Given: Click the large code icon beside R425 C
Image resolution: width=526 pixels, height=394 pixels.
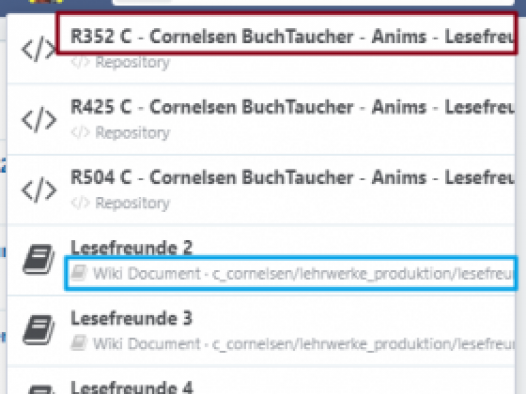Looking at the screenshot, I should click(x=39, y=120).
